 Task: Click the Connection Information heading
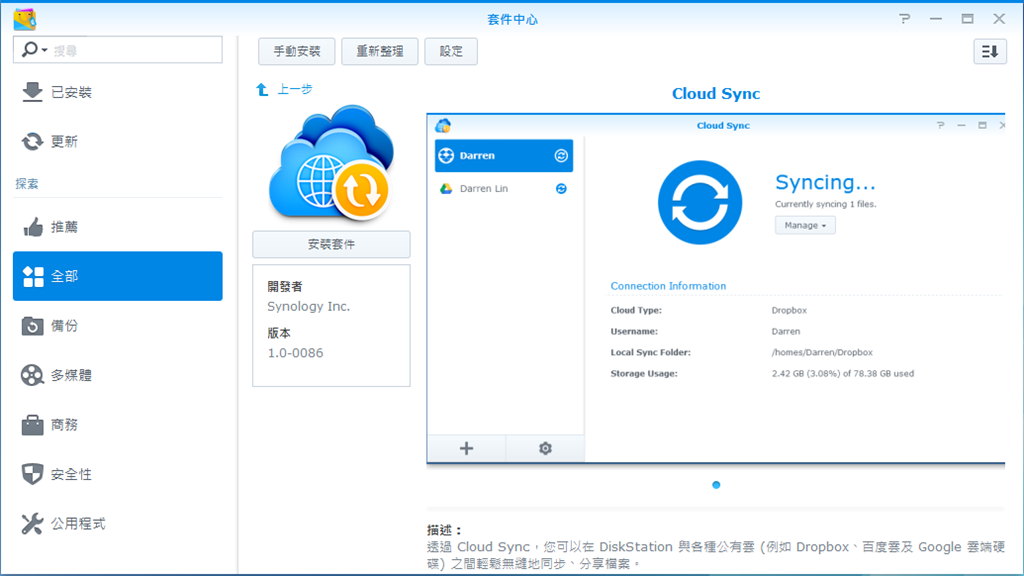tap(668, 286)
